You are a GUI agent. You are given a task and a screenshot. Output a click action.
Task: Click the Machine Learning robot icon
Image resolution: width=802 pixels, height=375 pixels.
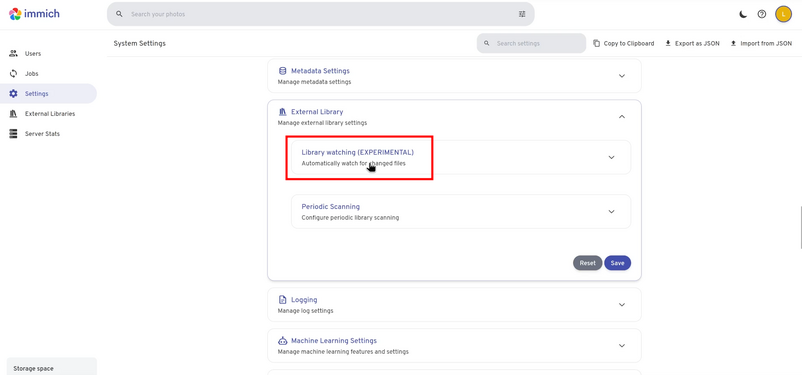[282, 341]
